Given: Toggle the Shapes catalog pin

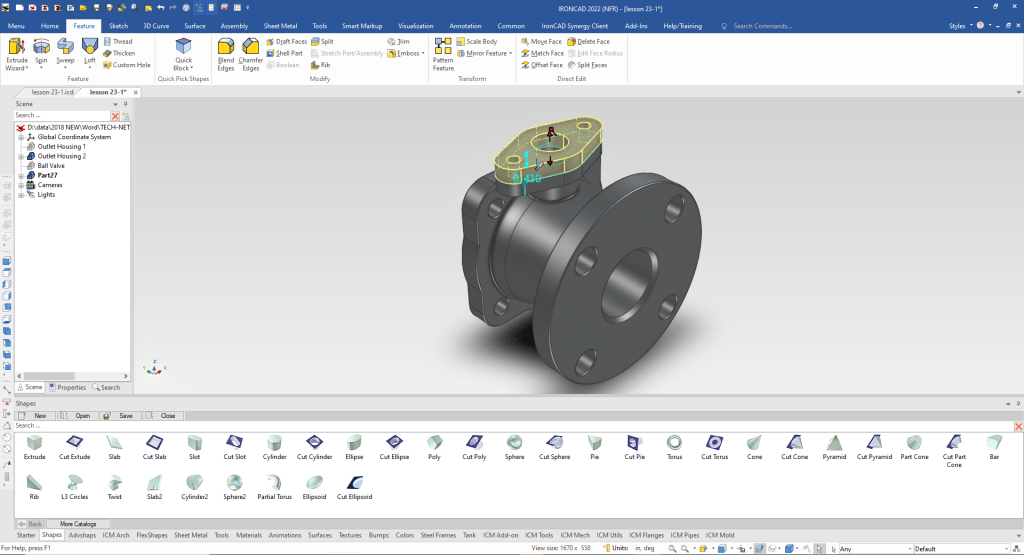Looking at the screenshot, I should tap(1017, 403).
